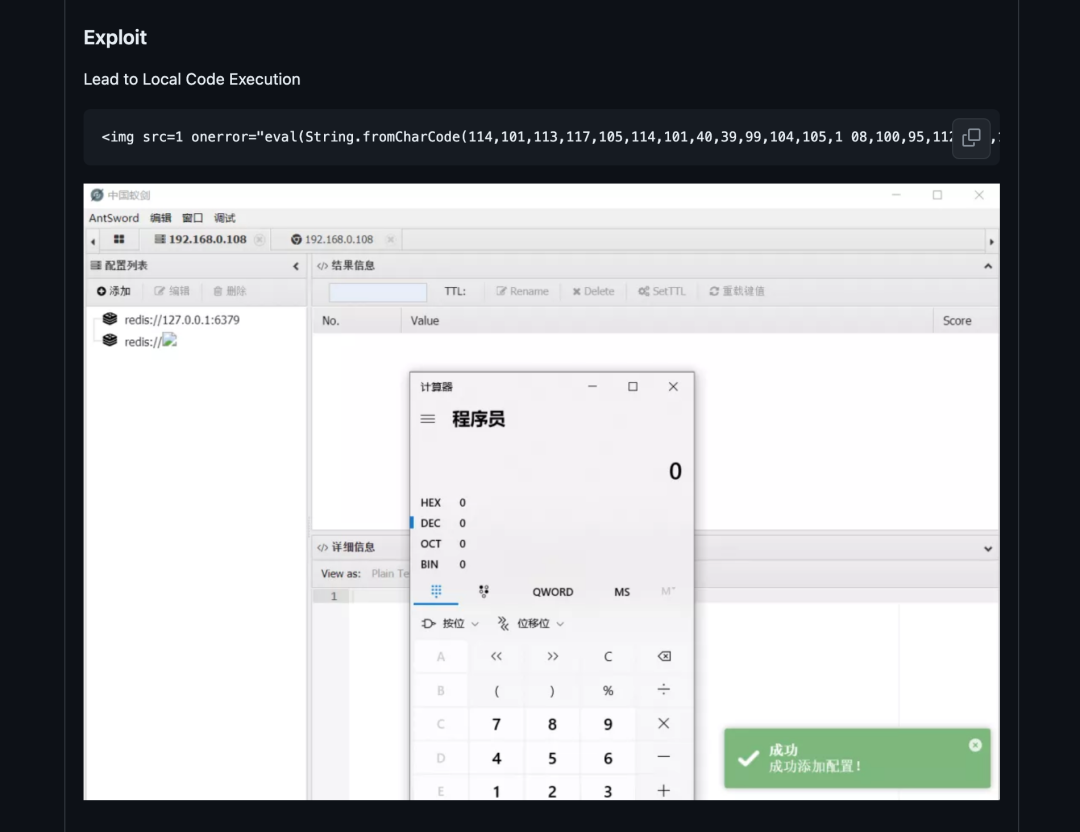
Task: Switch to full keypad in calculator
Action: pos(436,591)
